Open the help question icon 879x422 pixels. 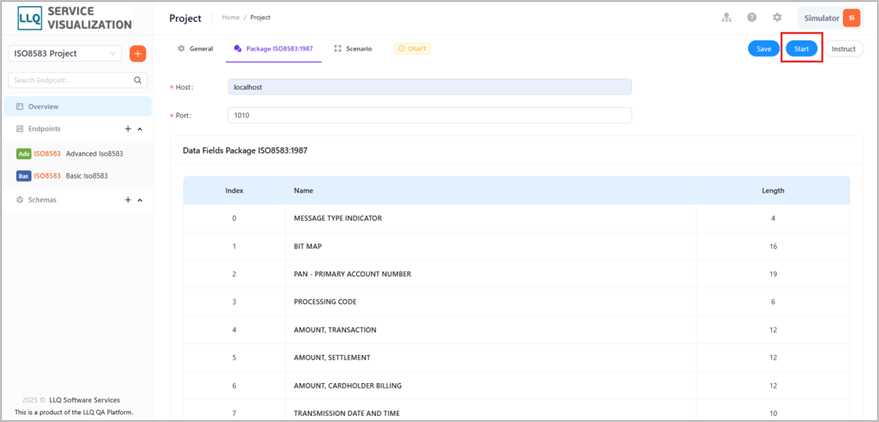pos(752,17)
